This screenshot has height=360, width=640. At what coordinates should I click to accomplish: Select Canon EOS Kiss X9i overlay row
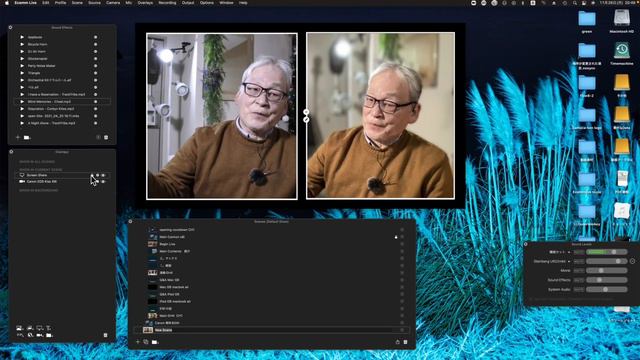coord(62,182)
